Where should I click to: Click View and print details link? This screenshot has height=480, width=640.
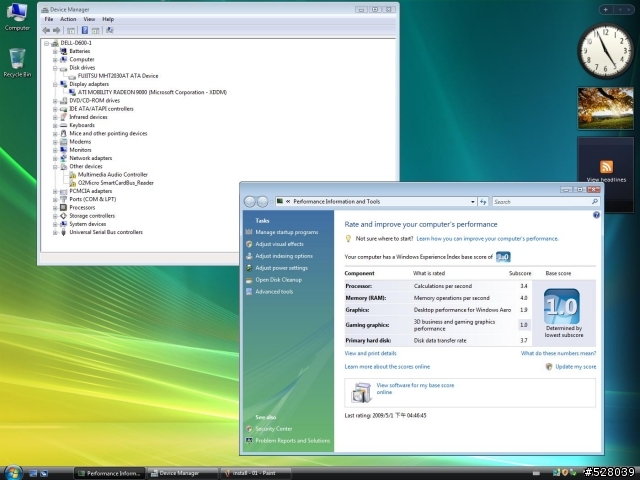pyautogui.click(x=370, y=353)
